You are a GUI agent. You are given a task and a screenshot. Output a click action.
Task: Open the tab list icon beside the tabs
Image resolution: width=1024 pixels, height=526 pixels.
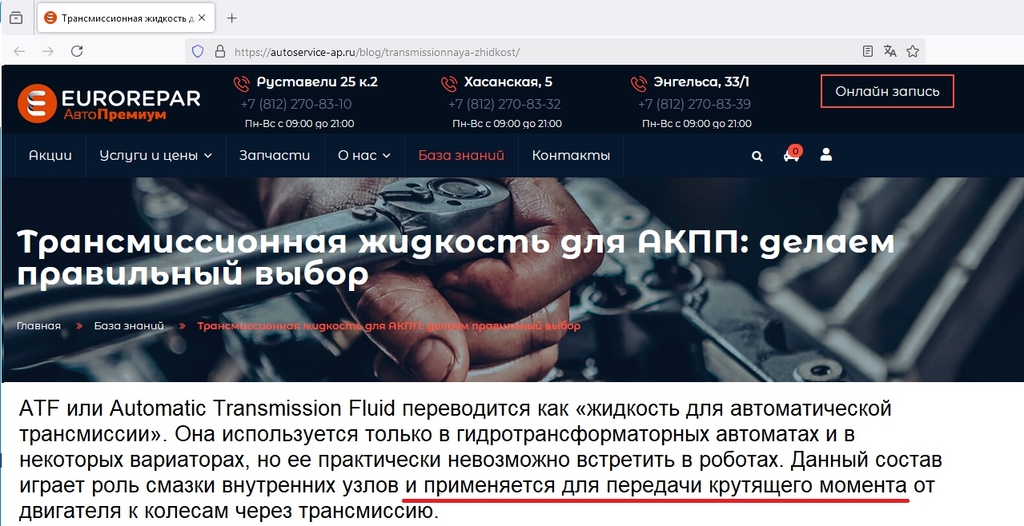tap(16, 18)
